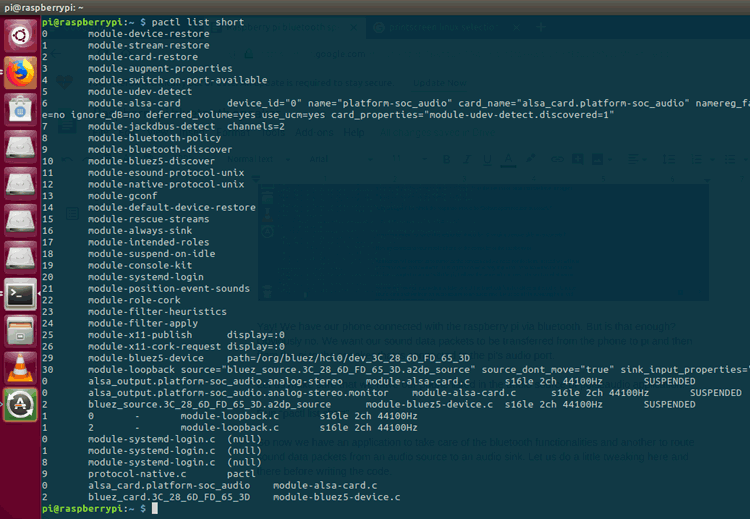The width and height of the screenshot is (750, 519).
Task: Select the 'module-rescue-streams' line
Action: point(149,219)
